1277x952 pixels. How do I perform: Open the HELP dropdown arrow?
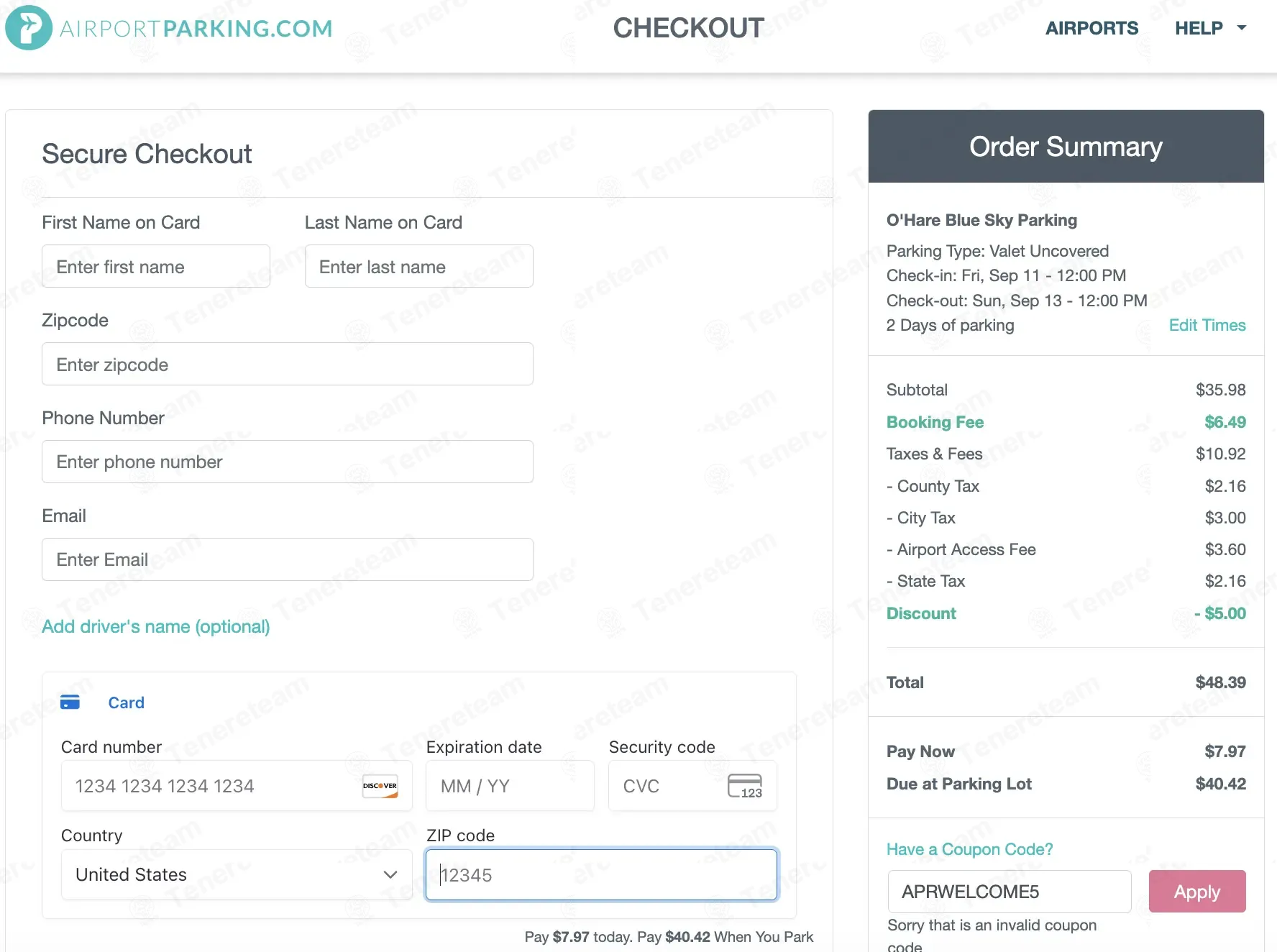[1241, 28]
